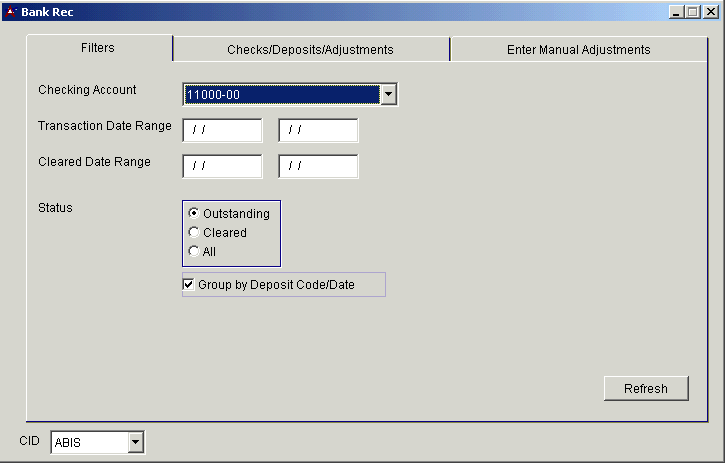Maximize the Bank Rec window

tap(693, 12)
